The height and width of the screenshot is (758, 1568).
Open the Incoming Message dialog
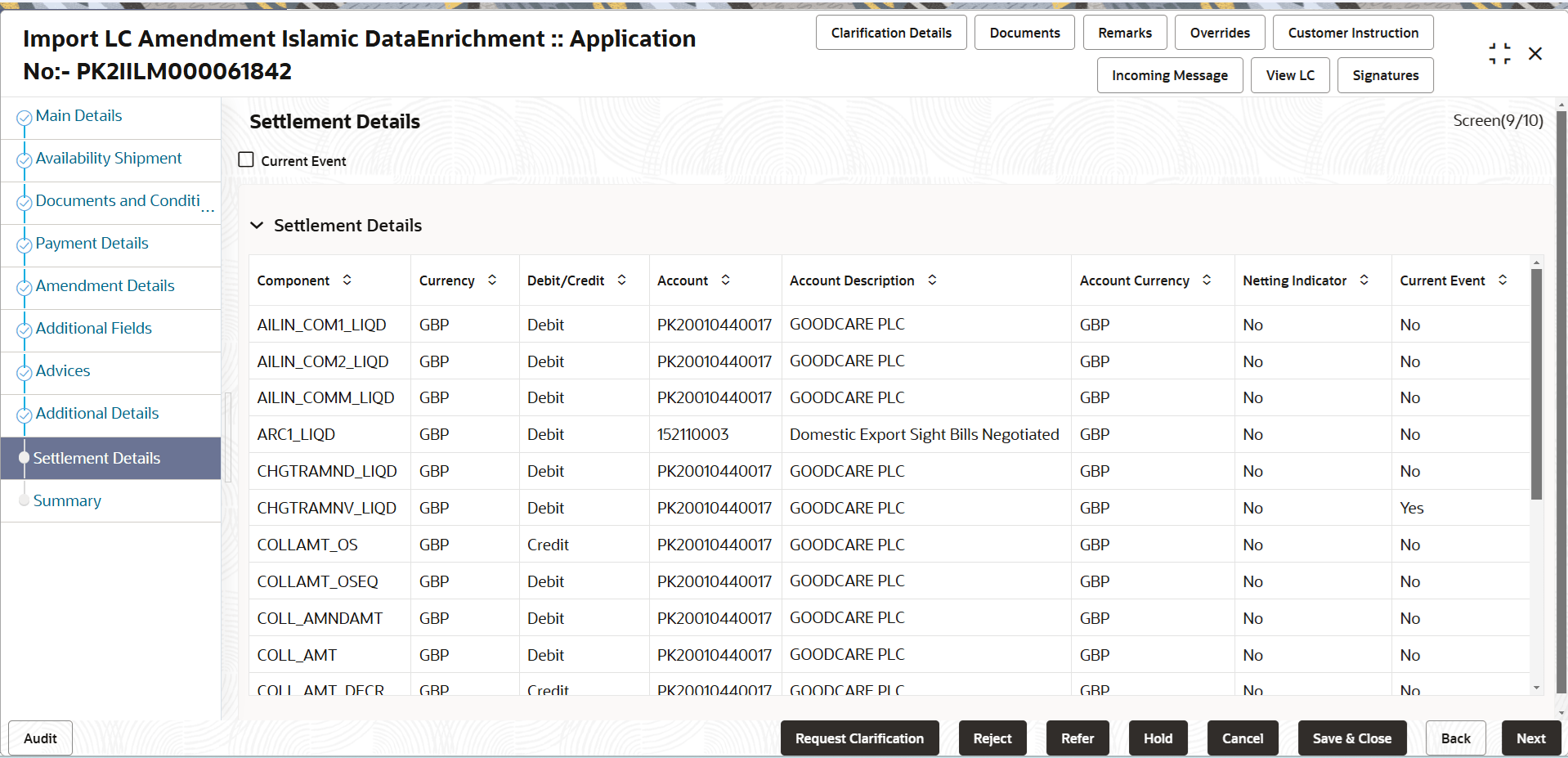pos(1169,74)
